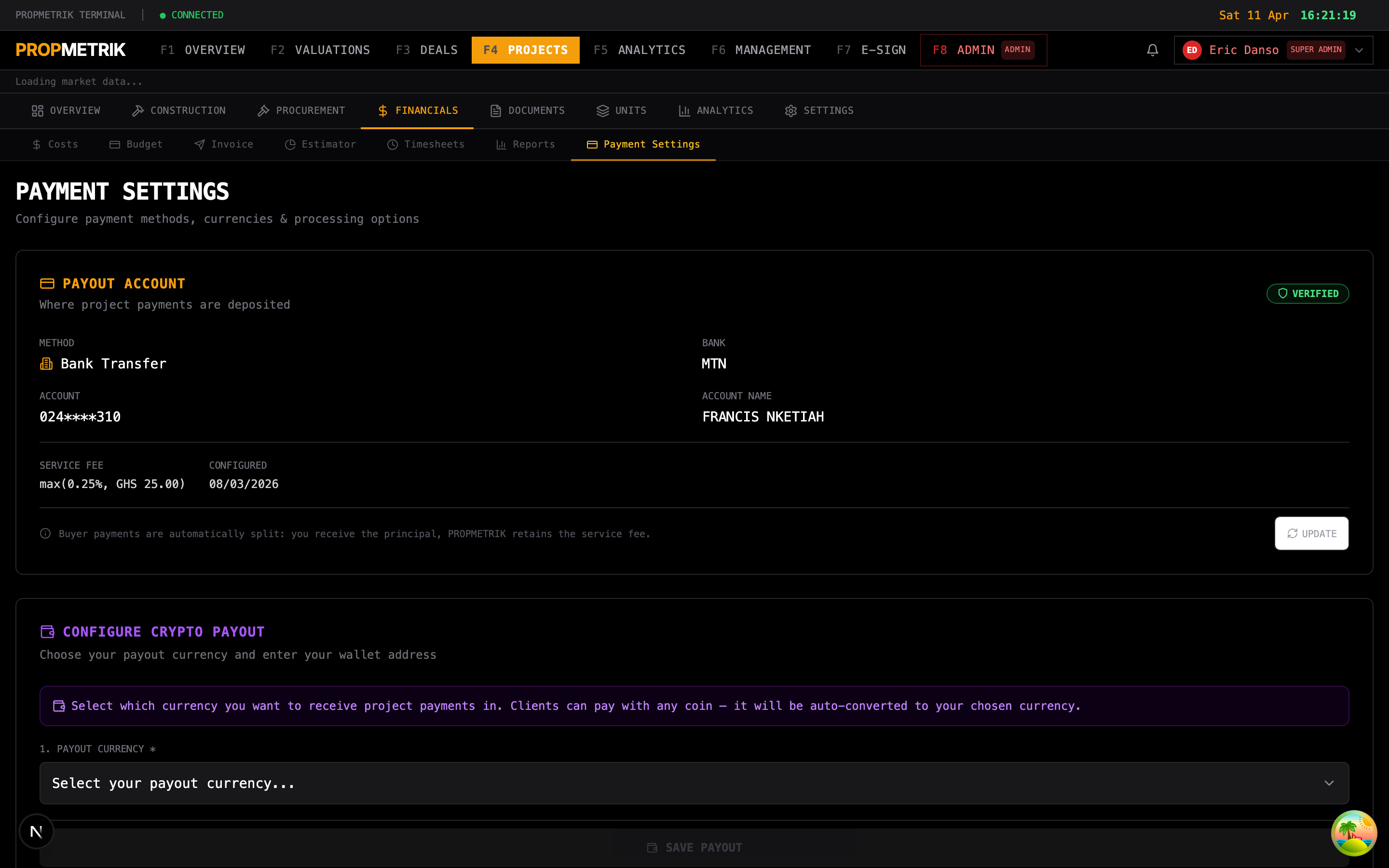Image resolution: width=1389 pixels, height=868 pixels.
Task: Click the Payout Account card icon
Action: 47,284
